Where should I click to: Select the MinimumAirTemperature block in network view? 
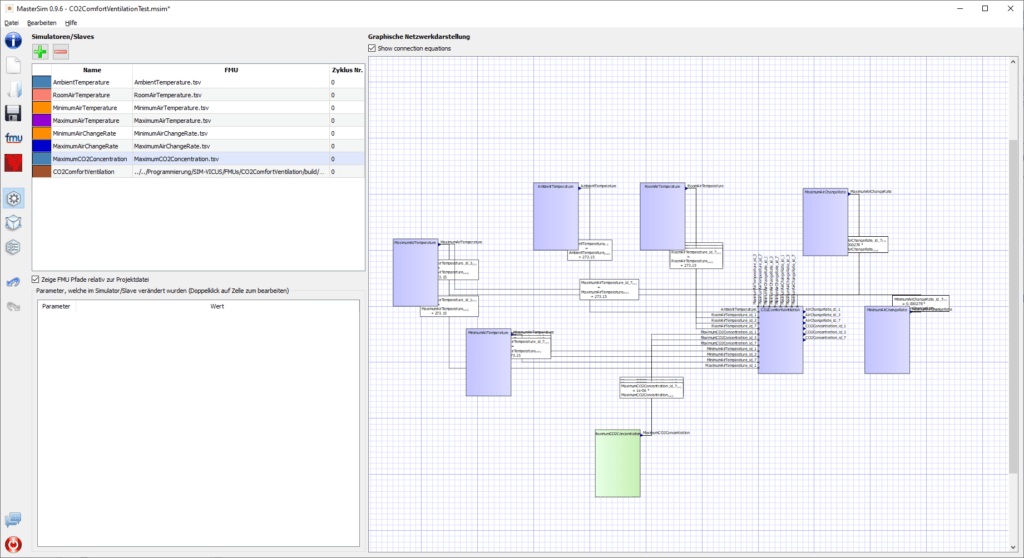[488, 363]
